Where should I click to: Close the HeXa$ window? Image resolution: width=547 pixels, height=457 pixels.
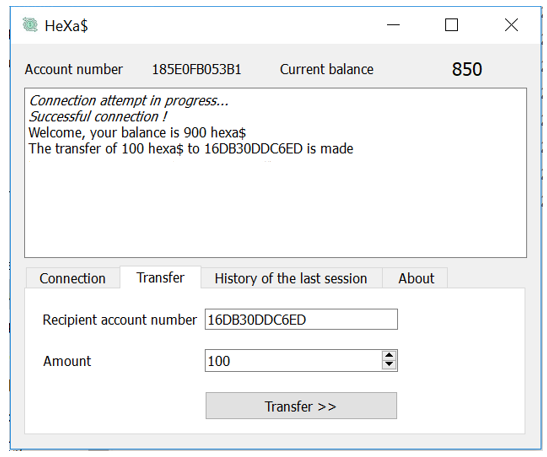coord(511,25)
